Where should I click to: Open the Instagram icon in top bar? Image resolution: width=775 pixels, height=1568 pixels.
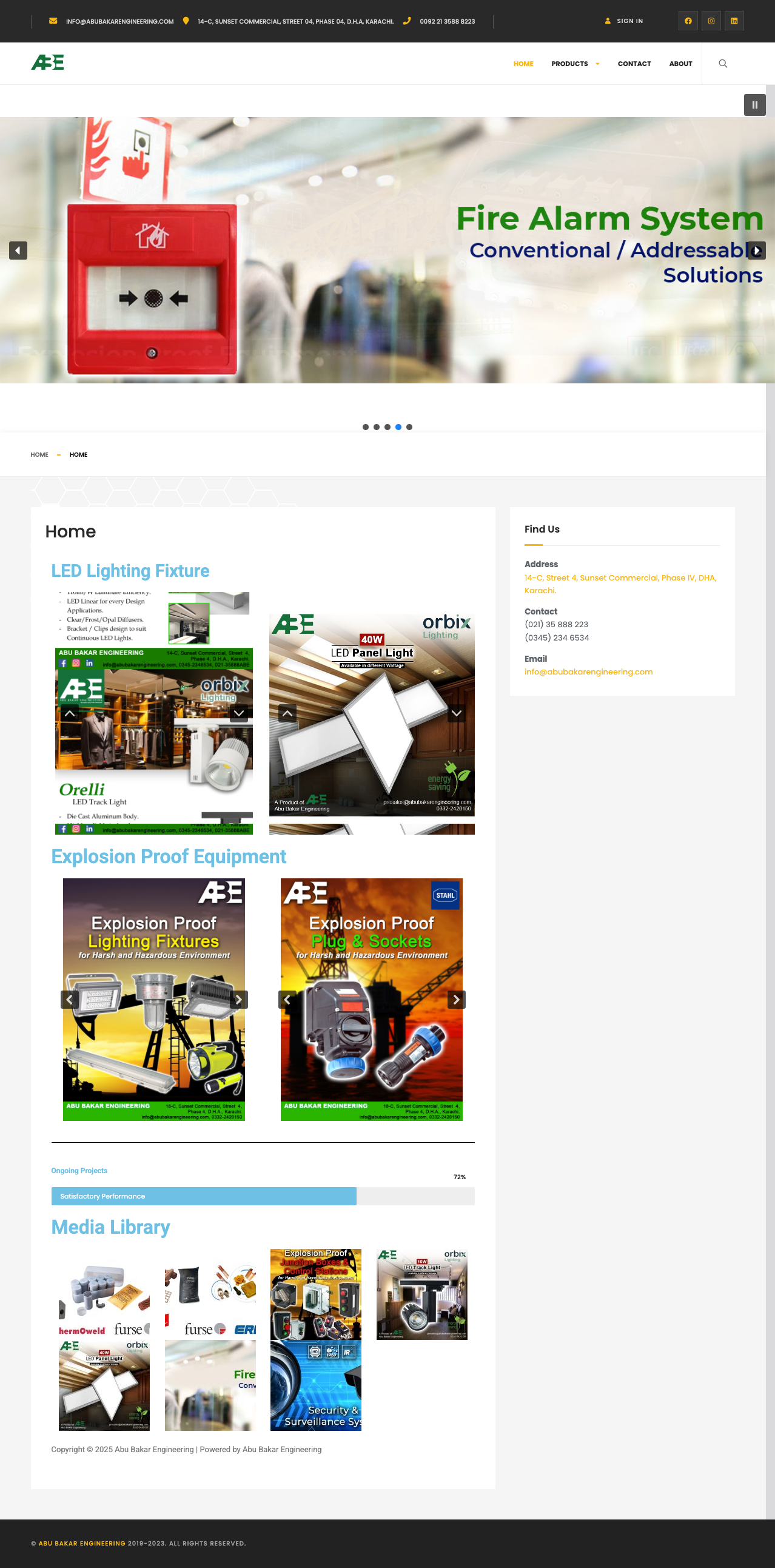coord(711,21)
